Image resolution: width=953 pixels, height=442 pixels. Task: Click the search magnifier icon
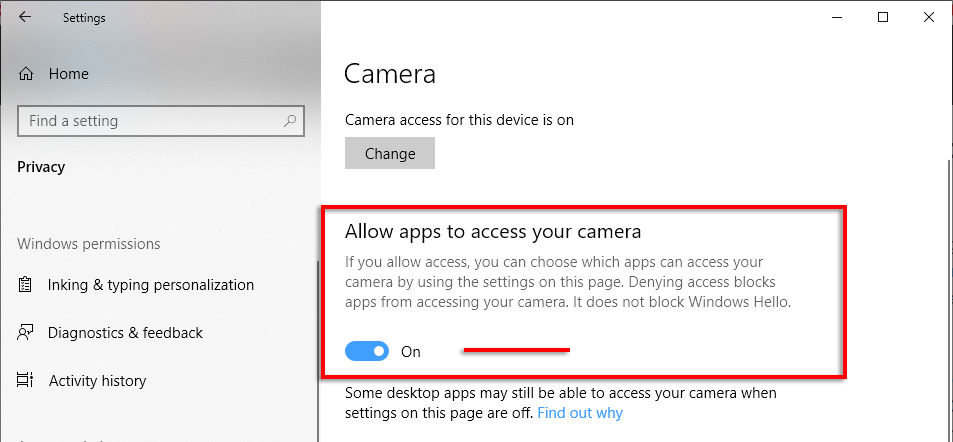(290, 121)
